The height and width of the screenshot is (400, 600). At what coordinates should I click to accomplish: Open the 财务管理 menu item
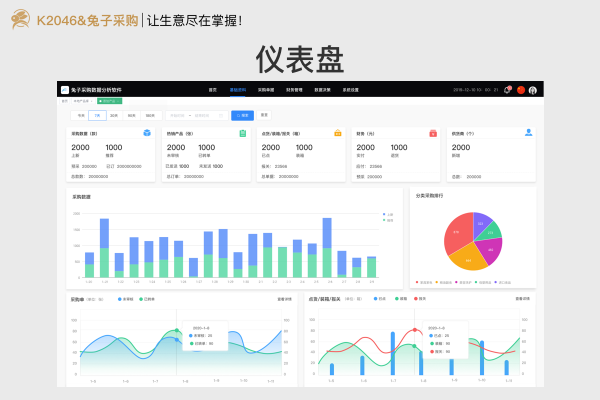click(294, 90)
